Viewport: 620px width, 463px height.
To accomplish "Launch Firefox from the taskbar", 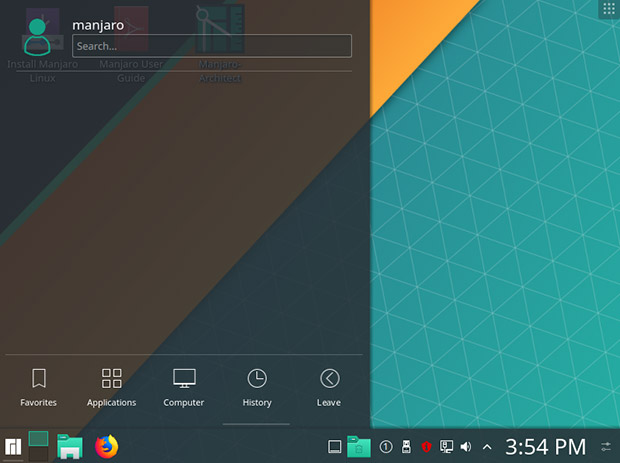I will tap(106, 446).
